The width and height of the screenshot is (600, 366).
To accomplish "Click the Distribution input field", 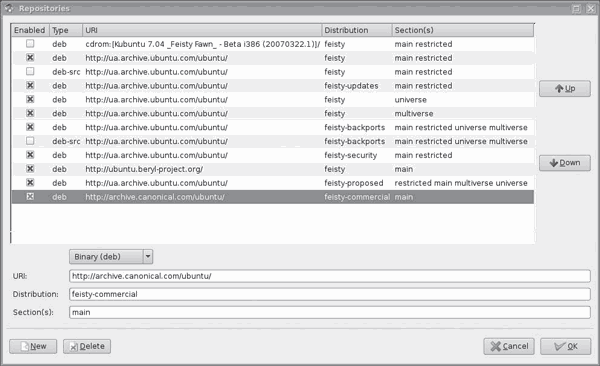I will [x=330, y=294].
